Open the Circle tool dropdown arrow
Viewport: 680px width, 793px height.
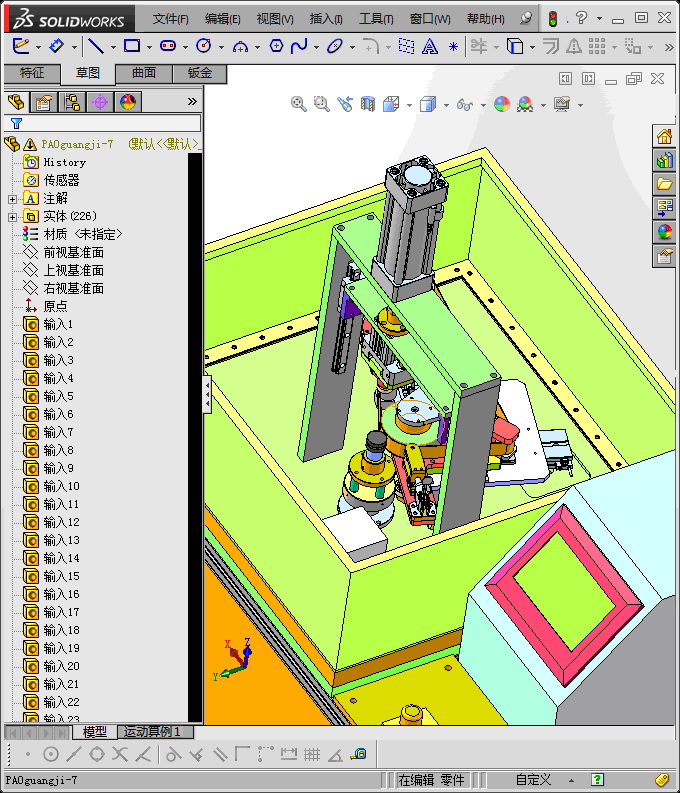(221, 48)
